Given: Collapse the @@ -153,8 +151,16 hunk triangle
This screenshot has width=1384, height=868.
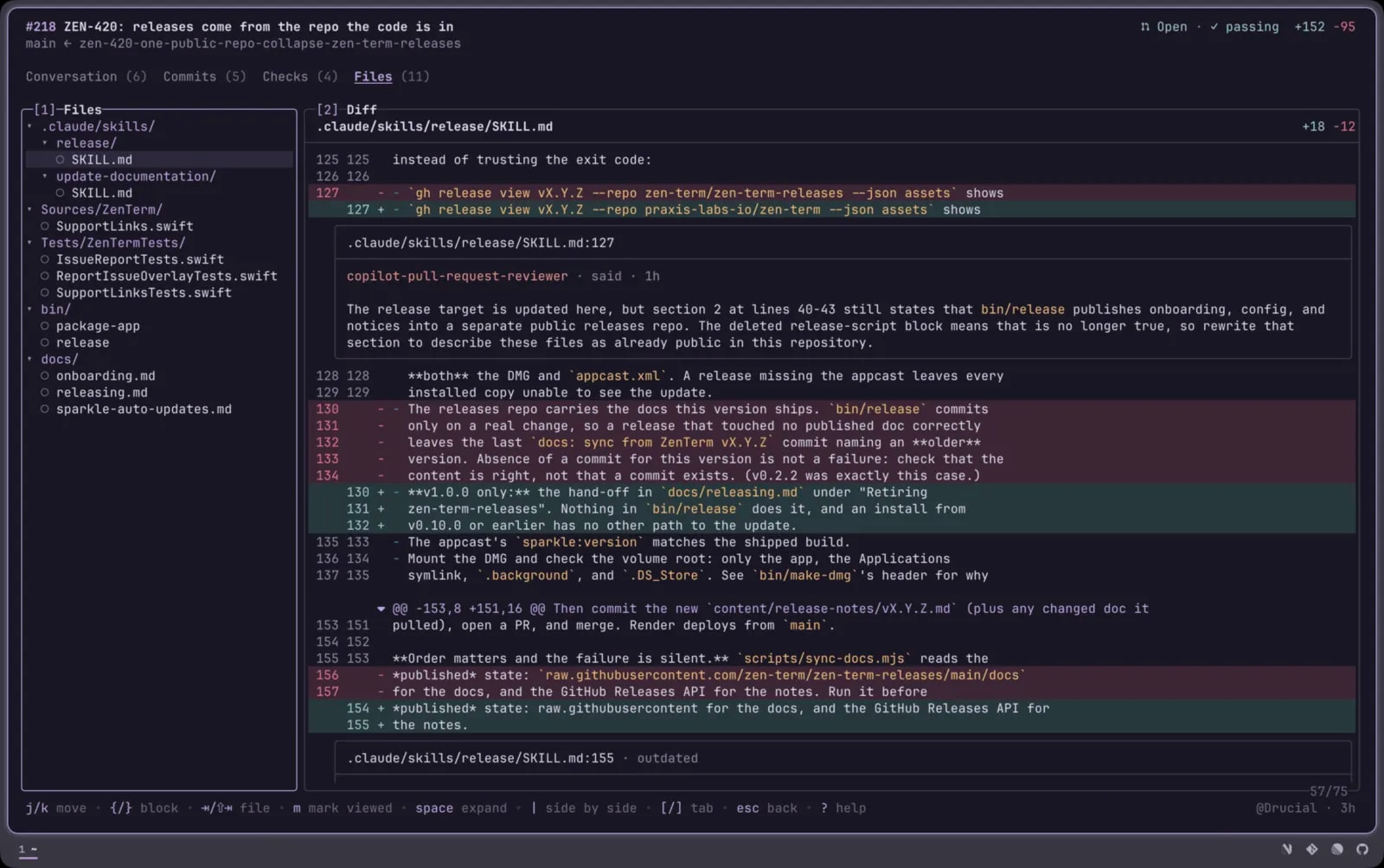Looking at the screenshot, I should pos(381,609).
